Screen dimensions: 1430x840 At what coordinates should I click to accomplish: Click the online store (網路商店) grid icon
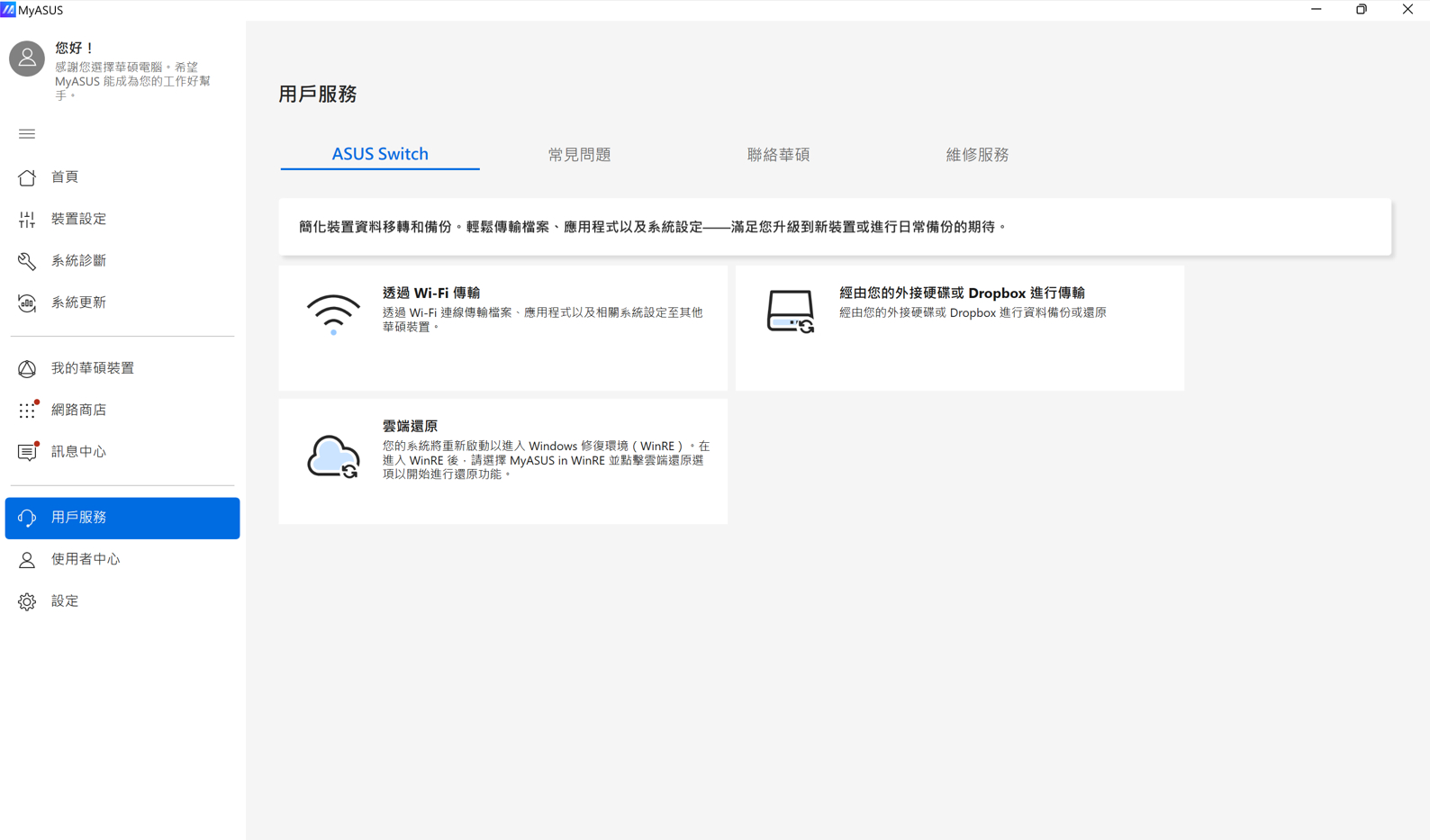[27, 411]
